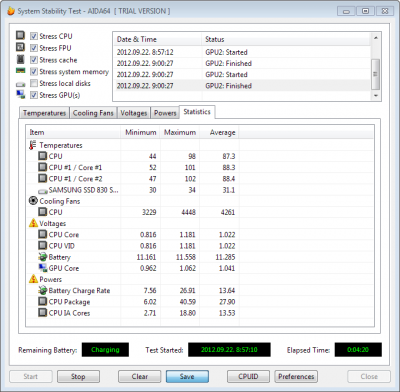Click the Status column header in the log
Image resolution: width=400 pixels, height=392 pixels.
pyautogui.click(x=286, y=39)
